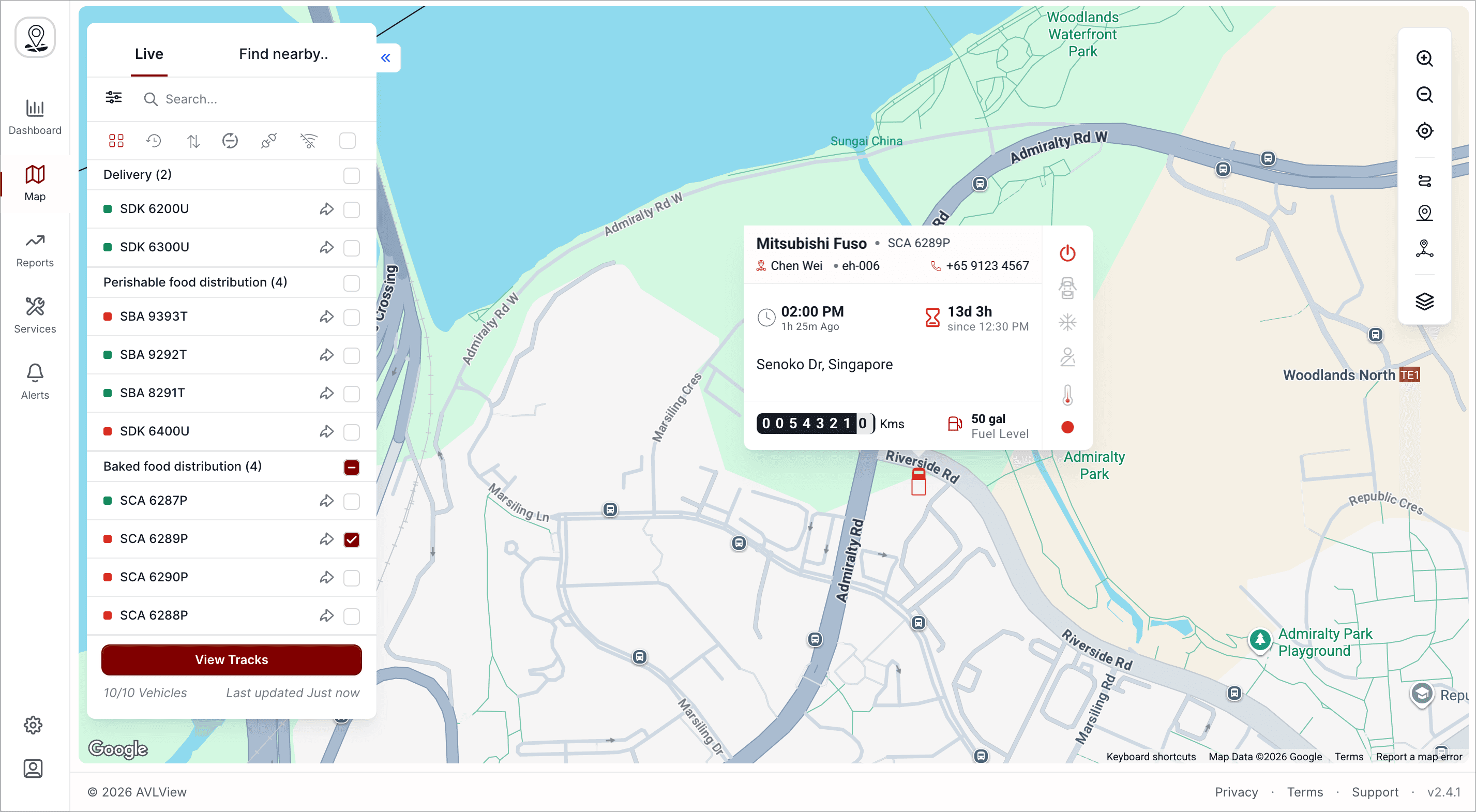Click the View Tracks button
Viewport: 1476px width, 812px height.
[x=232, y=659]
